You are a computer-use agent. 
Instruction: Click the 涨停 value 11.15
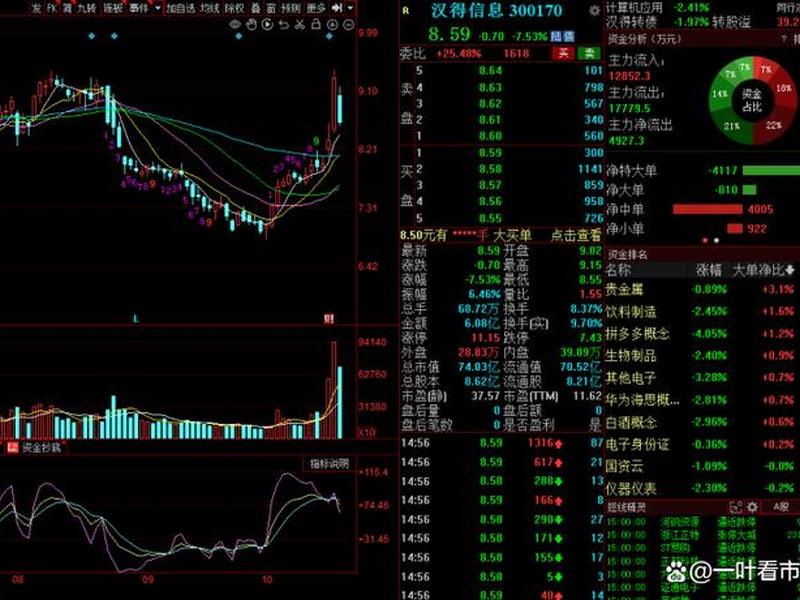[x=485, y=338]
